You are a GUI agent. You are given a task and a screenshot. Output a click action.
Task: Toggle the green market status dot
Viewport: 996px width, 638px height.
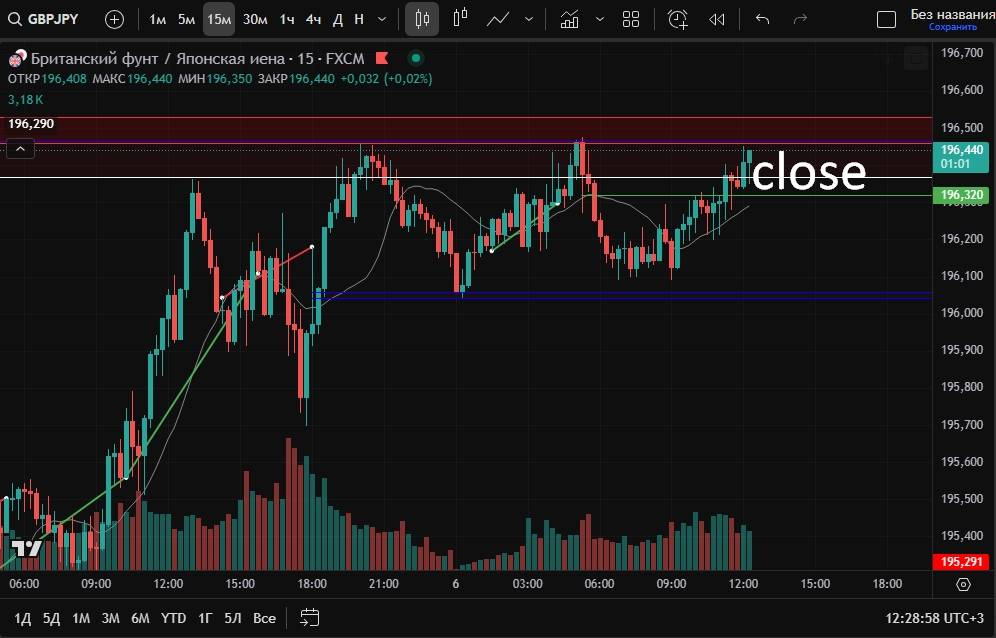click(416, 58)
